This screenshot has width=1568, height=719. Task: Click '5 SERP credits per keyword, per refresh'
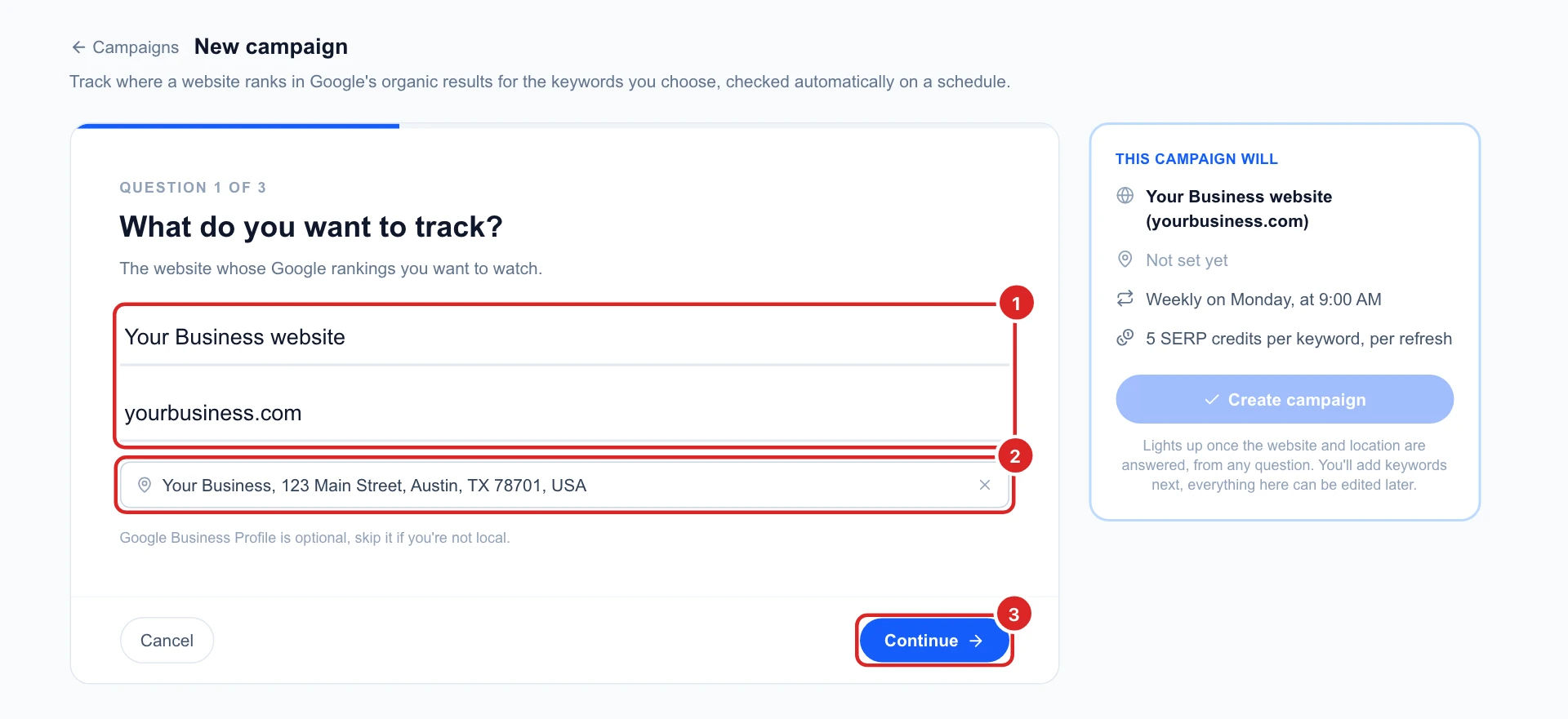tap(1298, 339)
